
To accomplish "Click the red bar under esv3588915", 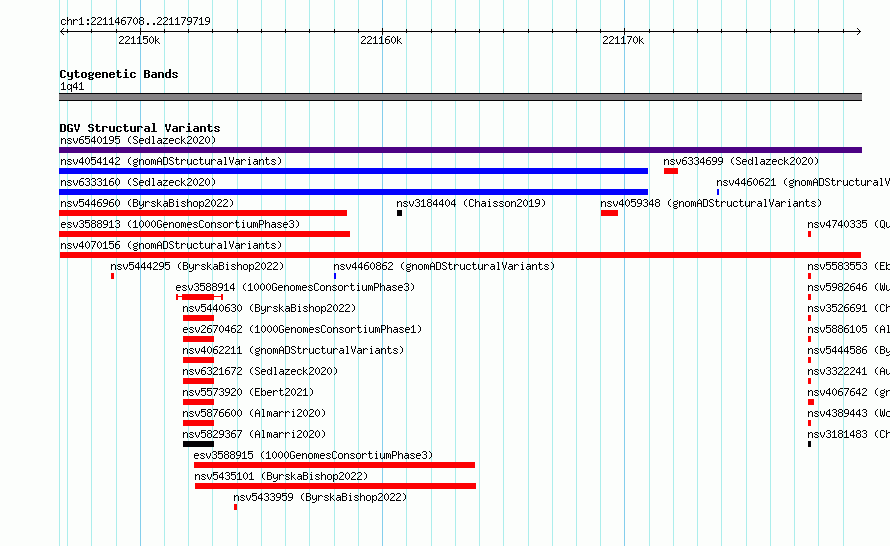I will point(334,465).
